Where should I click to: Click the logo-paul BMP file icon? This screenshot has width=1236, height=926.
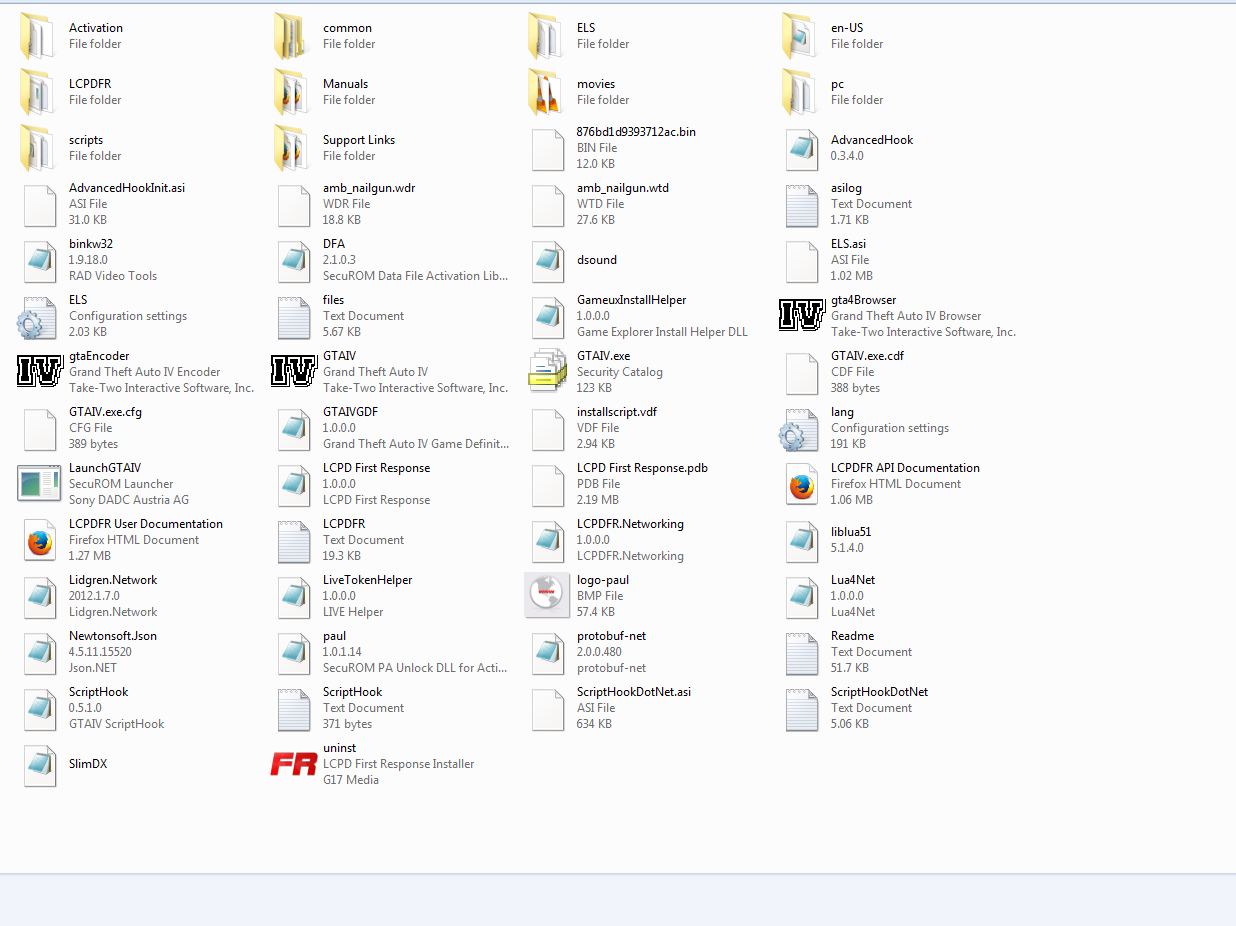pyautogui.click(x=548, y=595)
